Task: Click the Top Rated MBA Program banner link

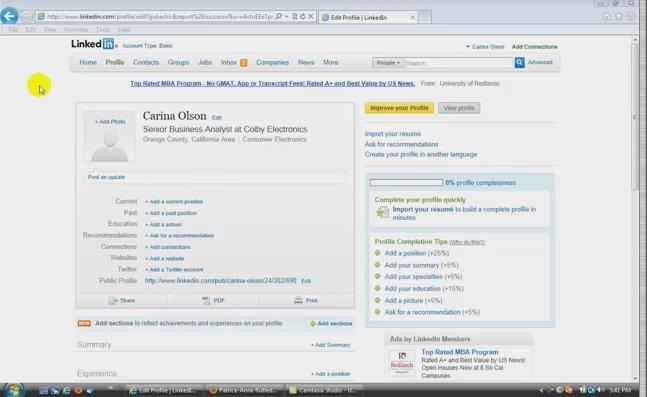Action: pos(272,84)
